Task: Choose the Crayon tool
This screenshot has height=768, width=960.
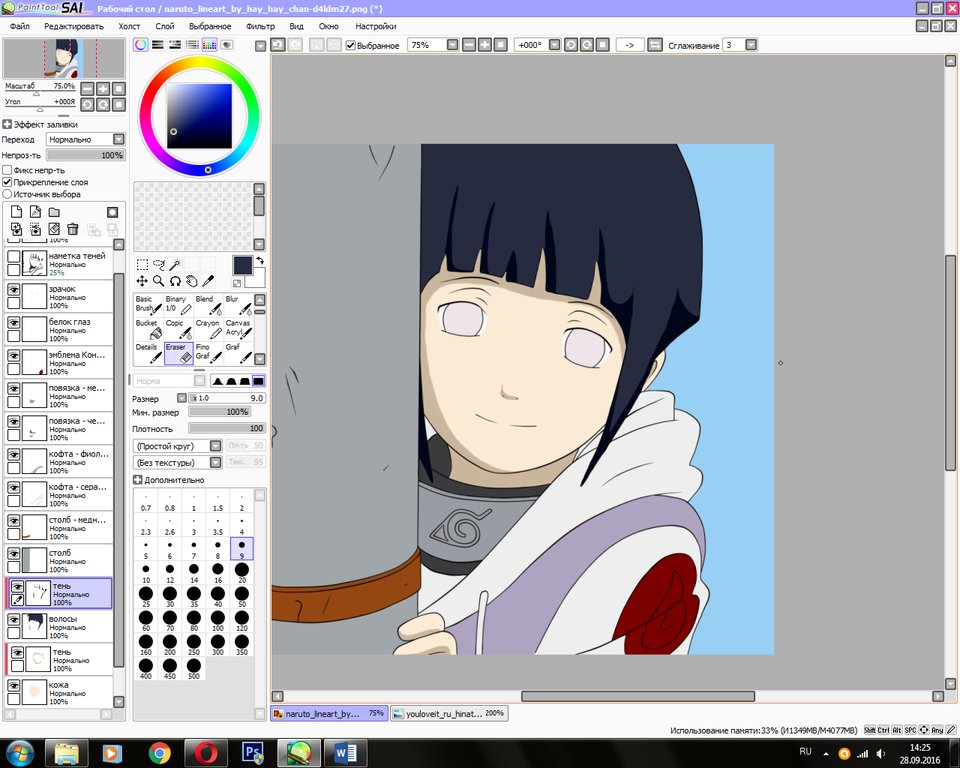Action: click(x=208, y=329)
